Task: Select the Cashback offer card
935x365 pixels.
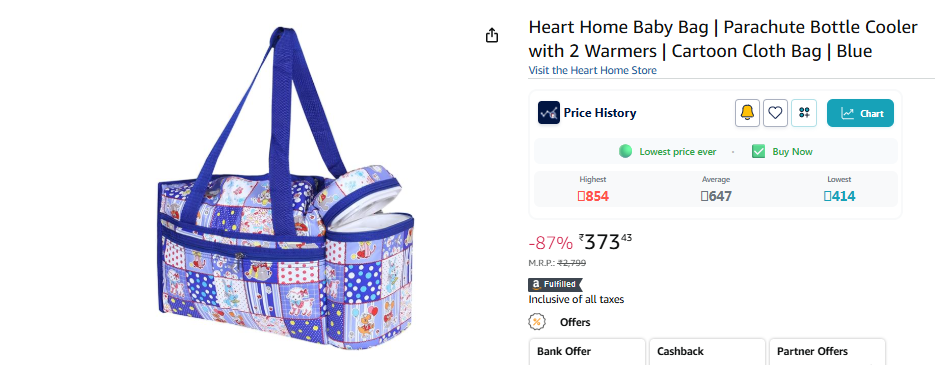Action: click(707, 352)
